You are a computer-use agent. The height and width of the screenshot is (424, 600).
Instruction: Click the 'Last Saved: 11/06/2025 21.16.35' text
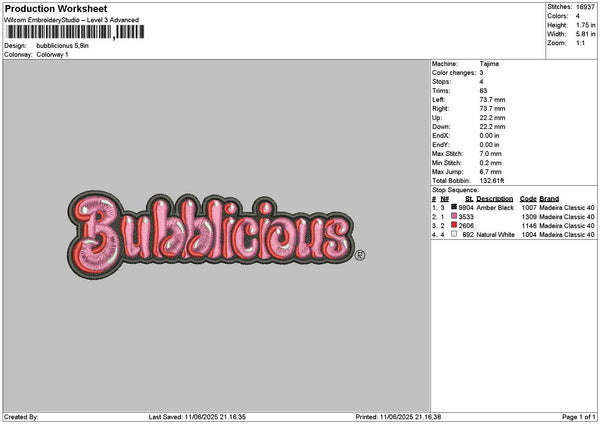(x=197, y=417)
